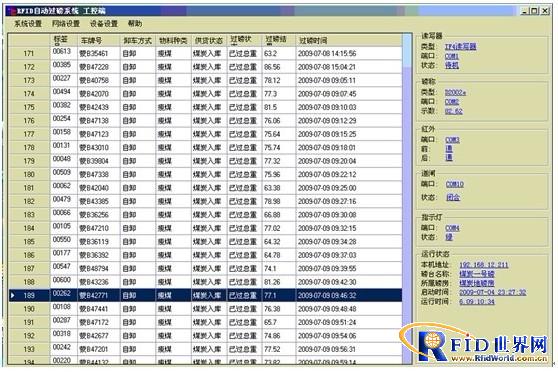Click the startup time 2009-07-04 link

pos(493,292)
